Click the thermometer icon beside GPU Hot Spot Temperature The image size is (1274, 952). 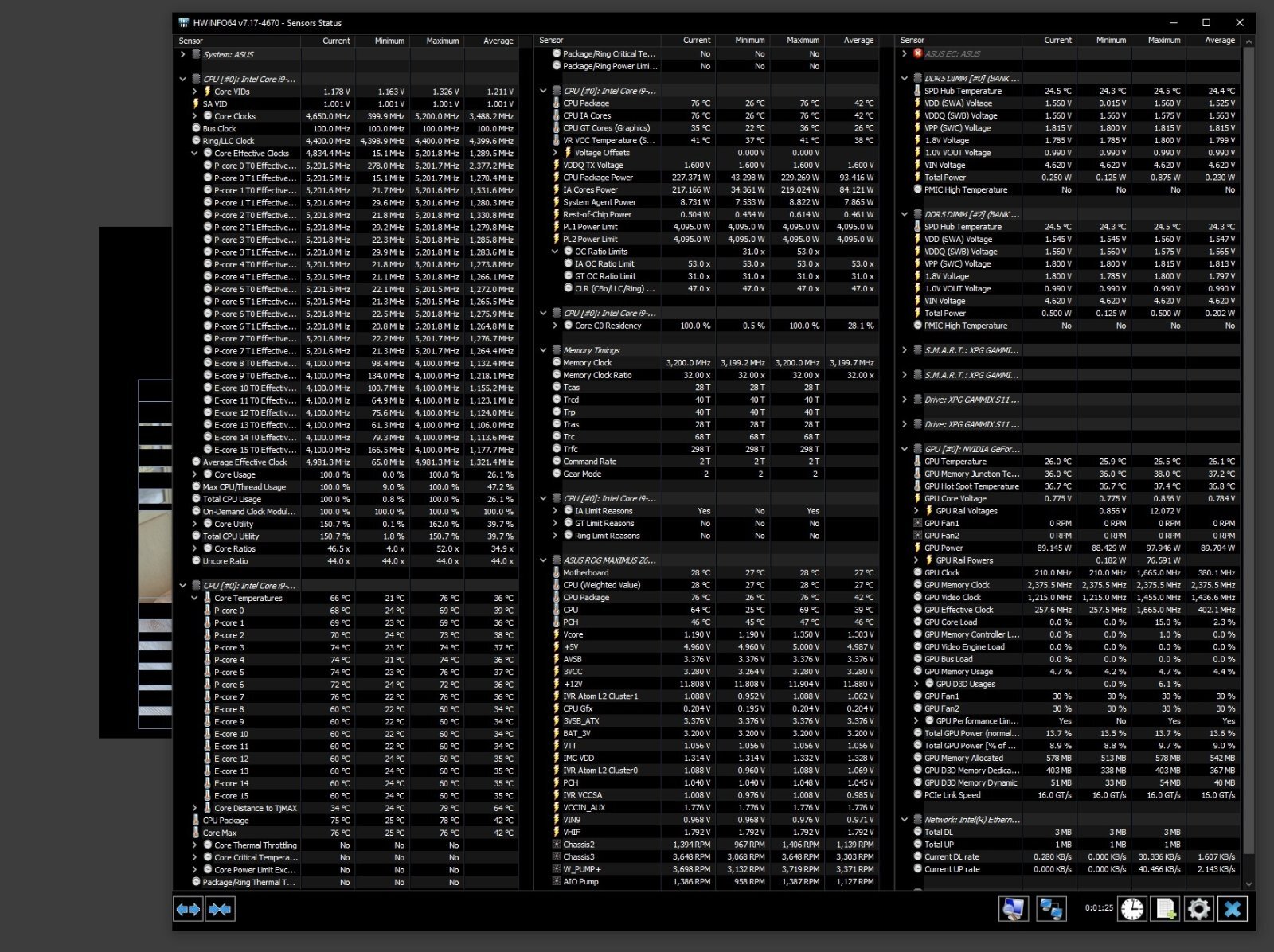coord(917,486)
